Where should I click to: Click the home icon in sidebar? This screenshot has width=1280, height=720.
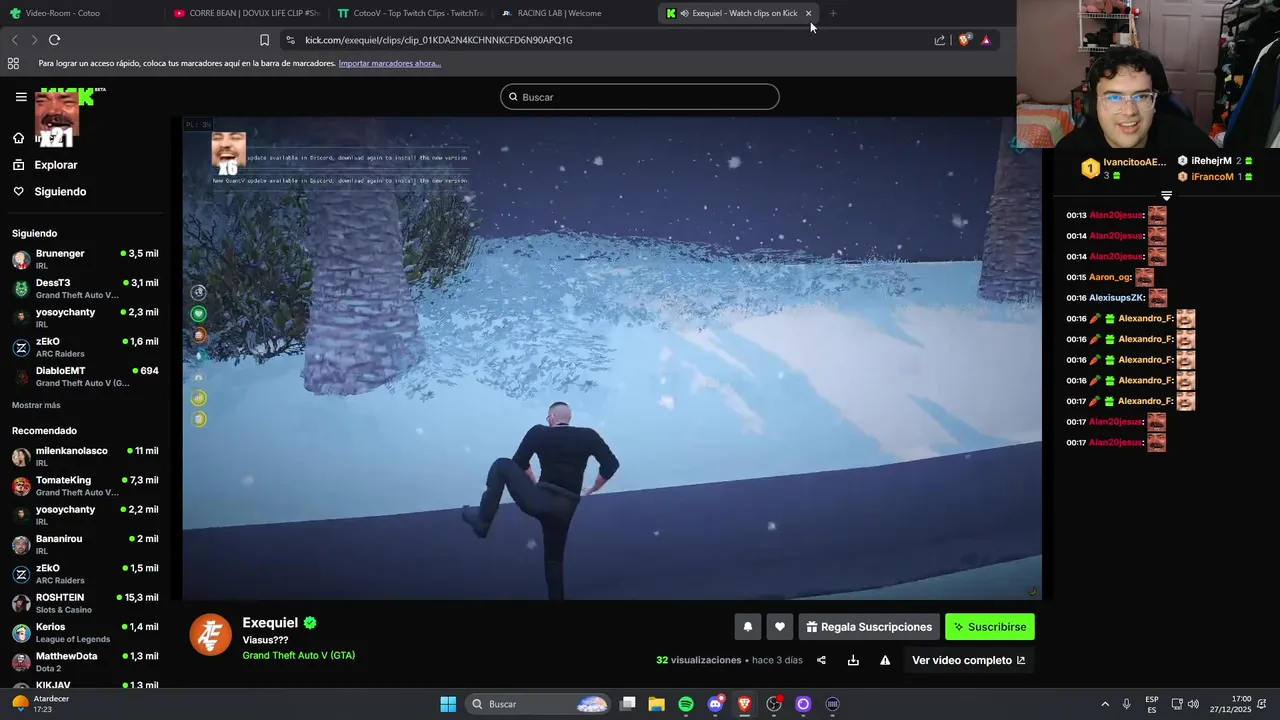[18, 138]
